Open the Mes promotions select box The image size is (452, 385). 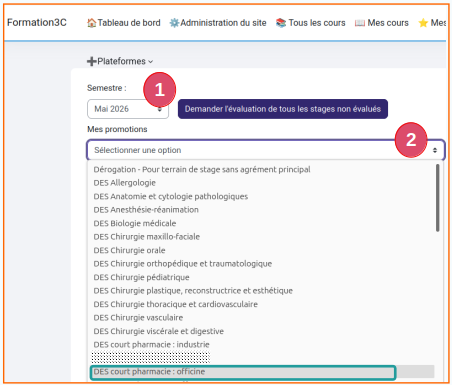pos(266,150)
